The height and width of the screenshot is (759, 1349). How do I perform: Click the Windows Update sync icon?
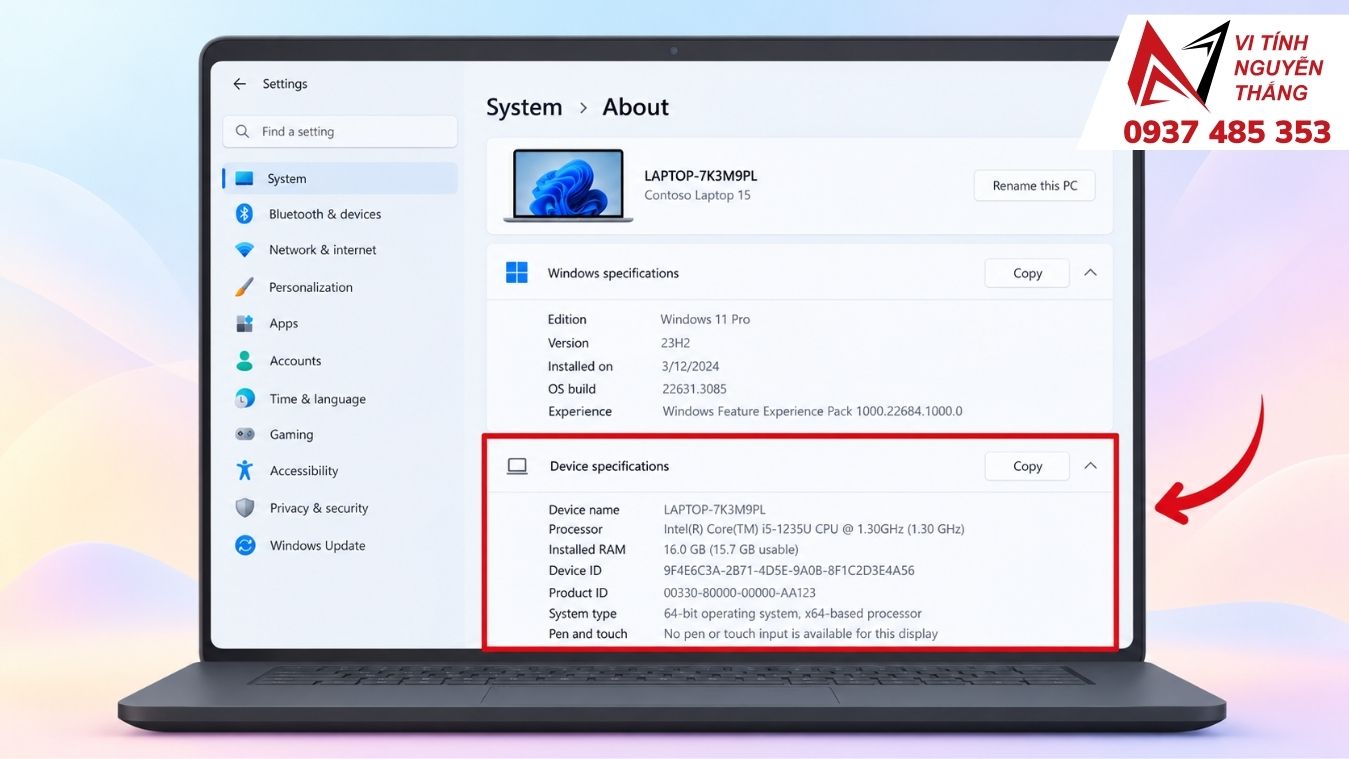245,546
